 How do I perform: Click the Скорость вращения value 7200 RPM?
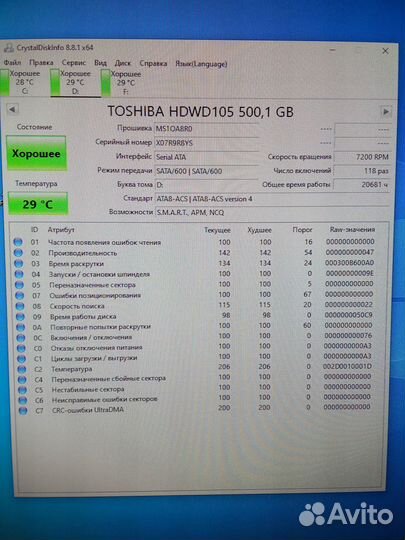362,157
